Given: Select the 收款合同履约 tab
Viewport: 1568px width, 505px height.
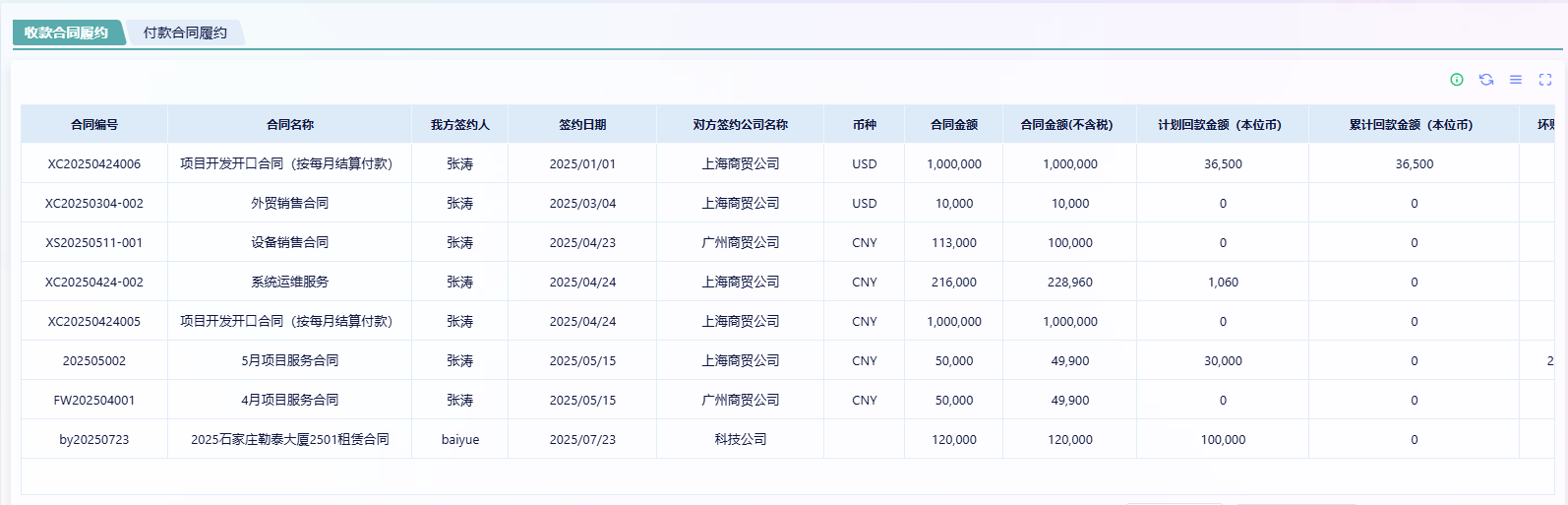Looking at the screenshot, I should coord(67,32).
